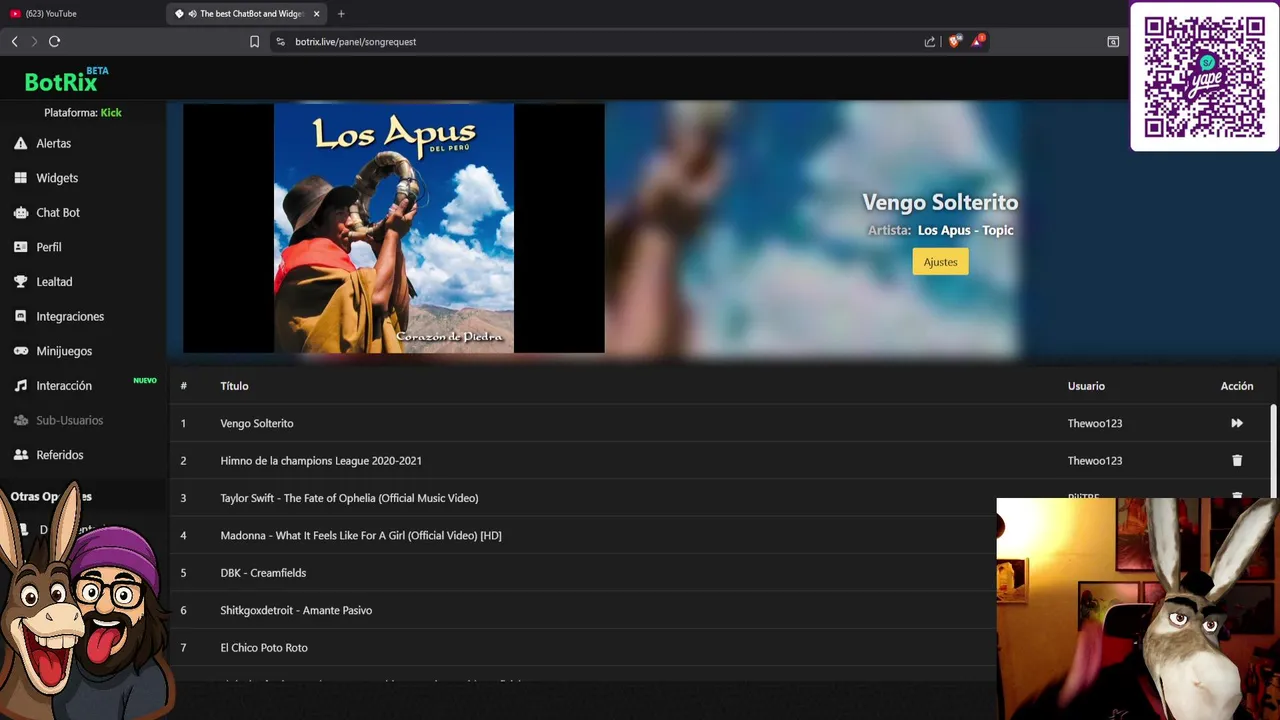Click user Thewoo123 on Himno row
The height and width of the screenshot is (720, 1280).
[1094, 461]
